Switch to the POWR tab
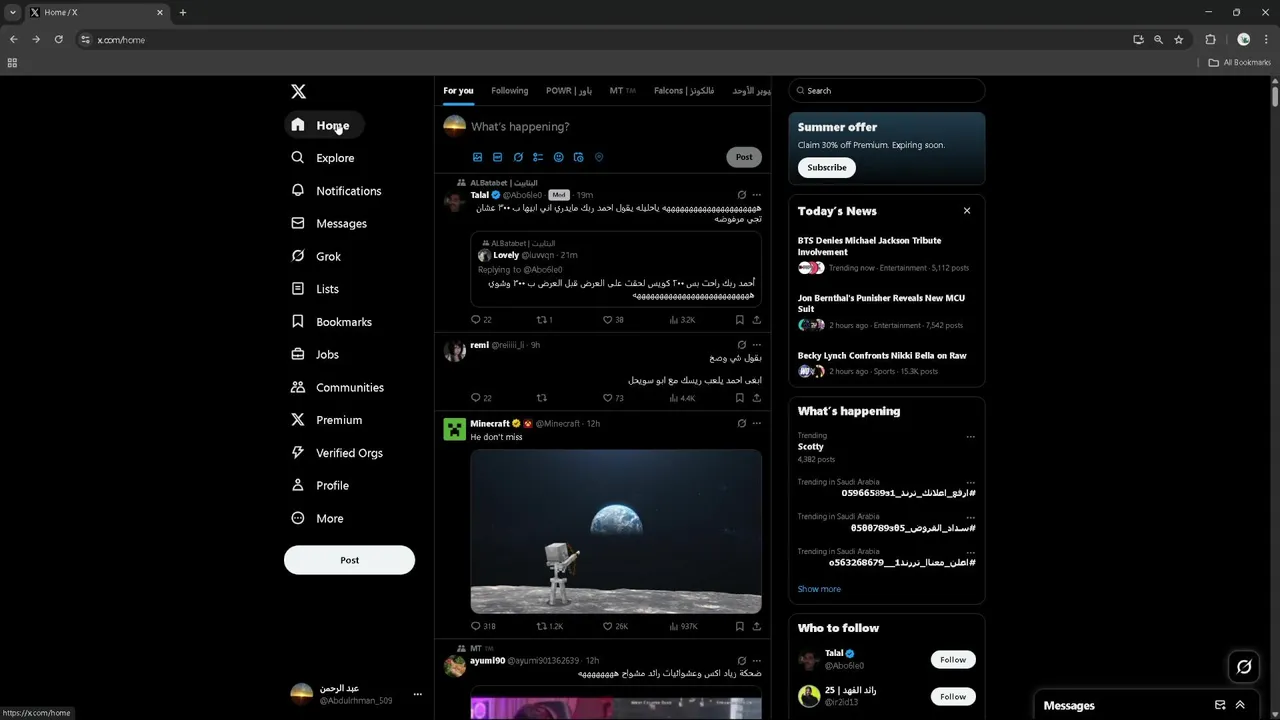The height and width of the screenshot is (720, 1280). click(569, 91)
